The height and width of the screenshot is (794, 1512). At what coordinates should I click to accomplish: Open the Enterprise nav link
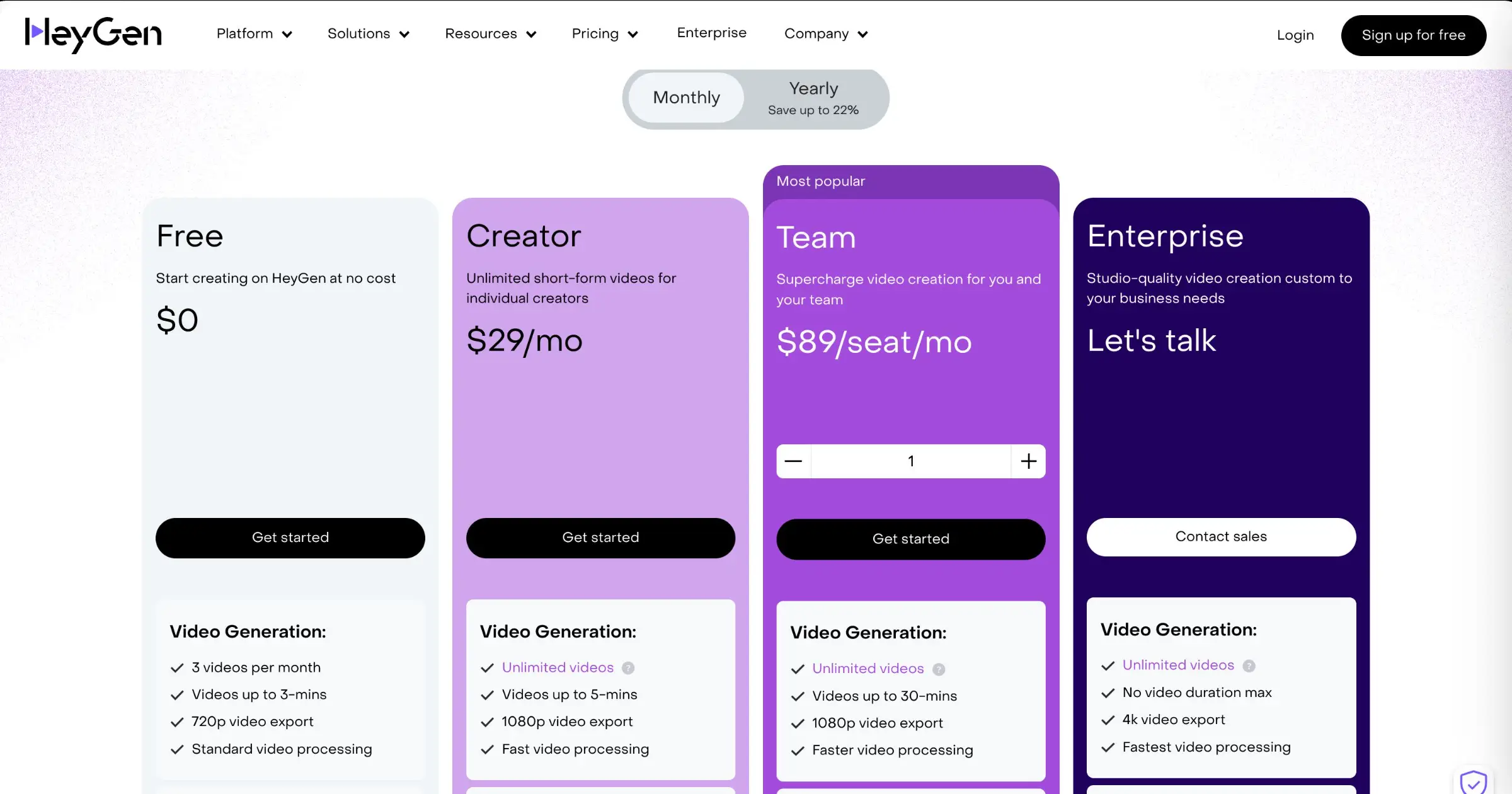(x=712, y=33)
